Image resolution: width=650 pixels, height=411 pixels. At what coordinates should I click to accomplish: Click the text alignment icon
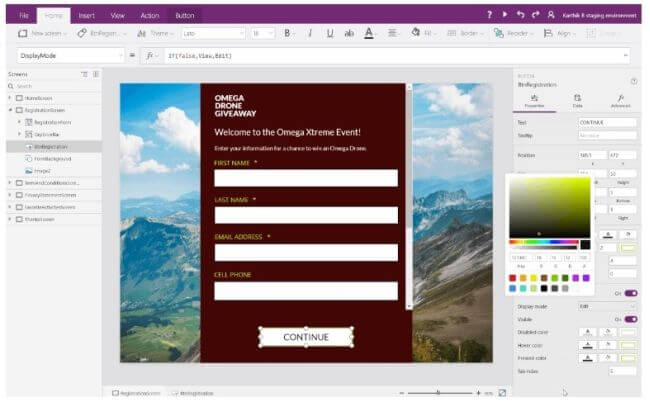[x=392, y=33]
